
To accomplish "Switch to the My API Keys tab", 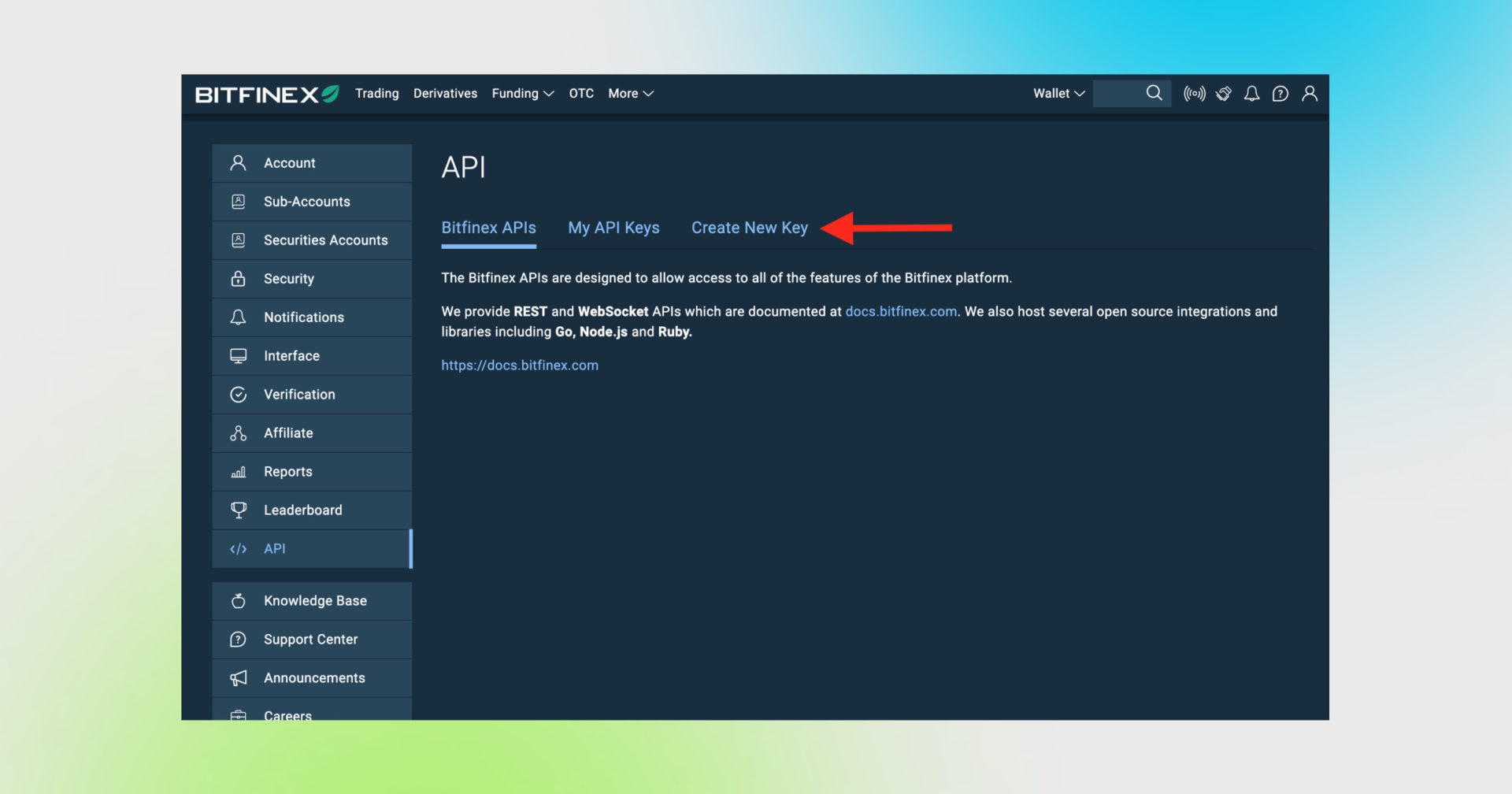I will 613,227.
